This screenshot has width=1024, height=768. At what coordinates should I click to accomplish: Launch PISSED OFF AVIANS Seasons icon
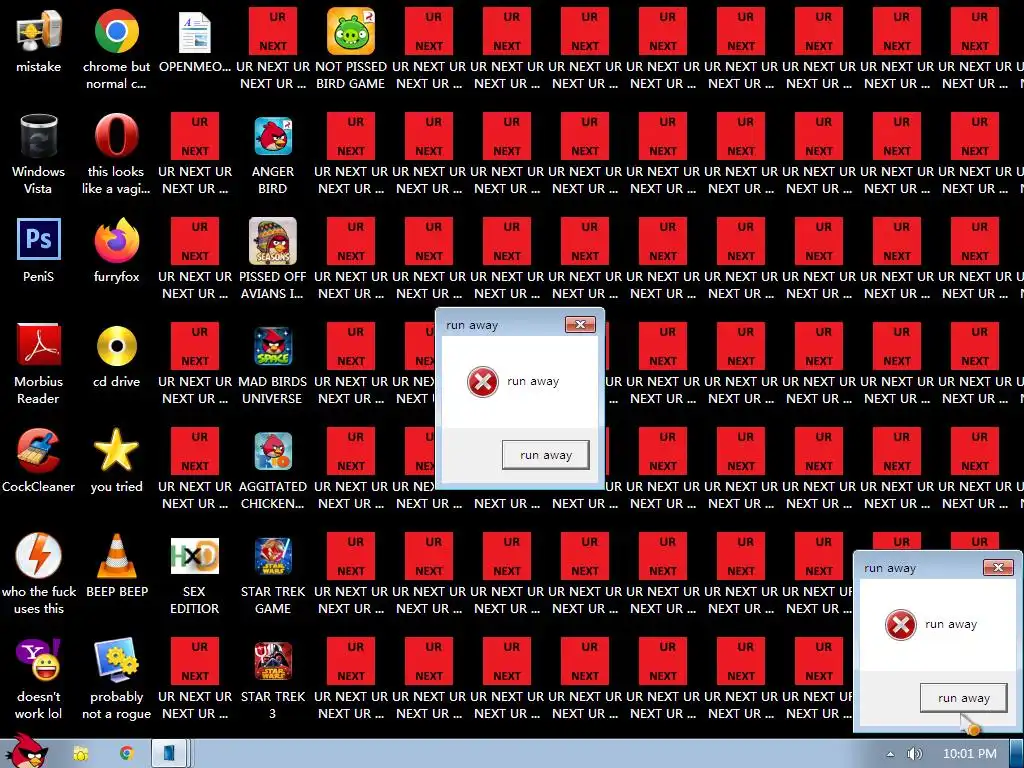coord(273,241)
